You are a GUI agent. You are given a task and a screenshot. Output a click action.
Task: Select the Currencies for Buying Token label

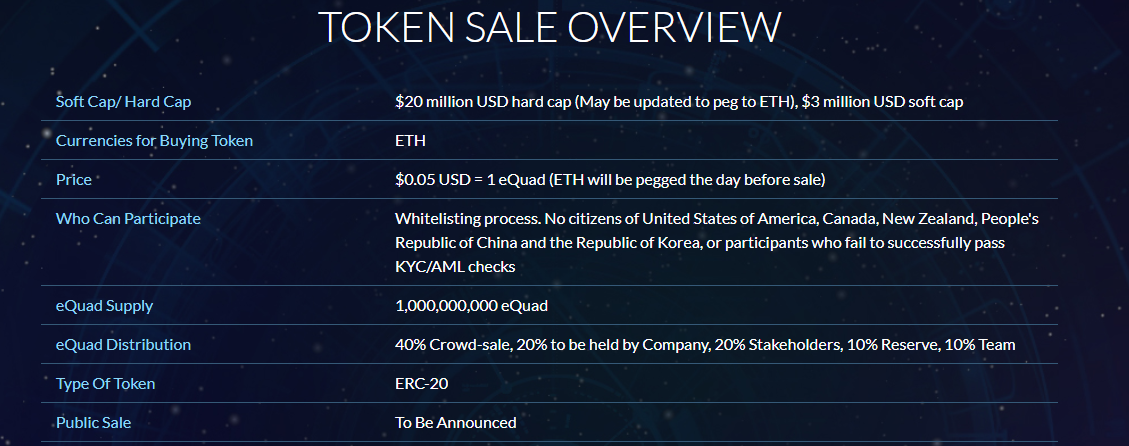[154, 141]
